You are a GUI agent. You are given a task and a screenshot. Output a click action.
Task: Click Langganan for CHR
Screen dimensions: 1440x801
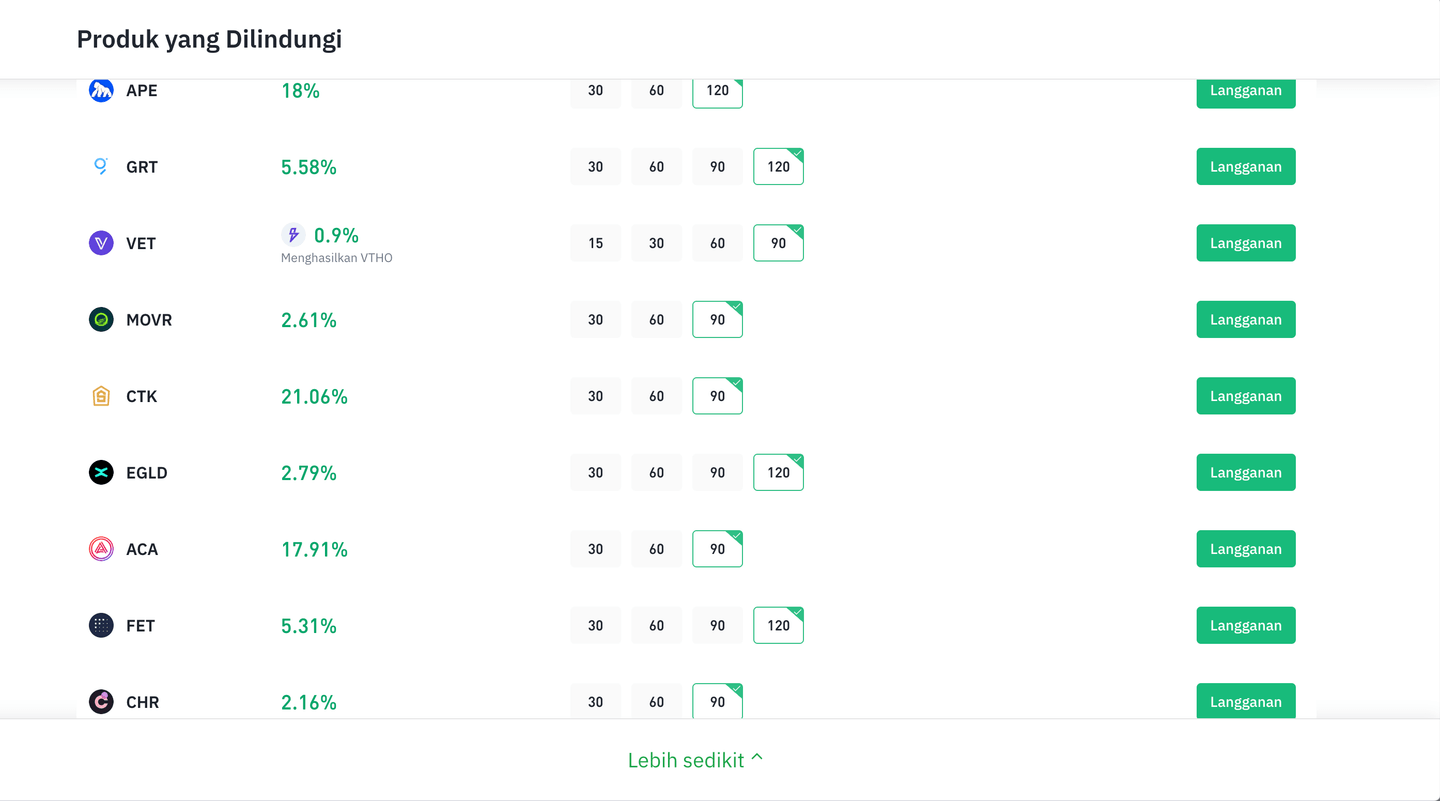pos(1246,701)
